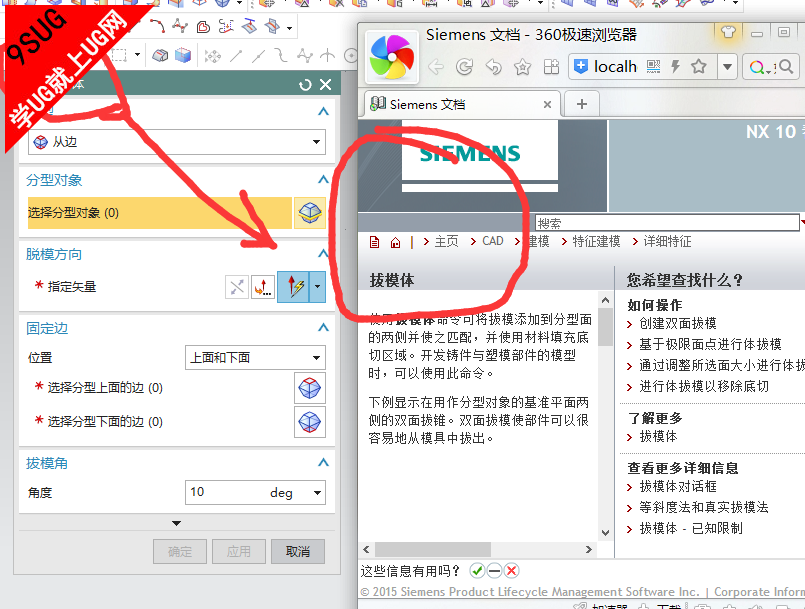Open the 等斜度法和真实拔模法 link
Image resolution: width=805 pixels, height=609 pixels.
704,507
